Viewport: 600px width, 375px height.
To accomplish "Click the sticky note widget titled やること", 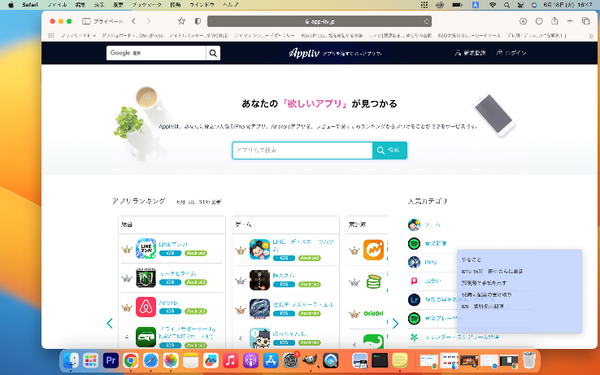I will 519,291.
